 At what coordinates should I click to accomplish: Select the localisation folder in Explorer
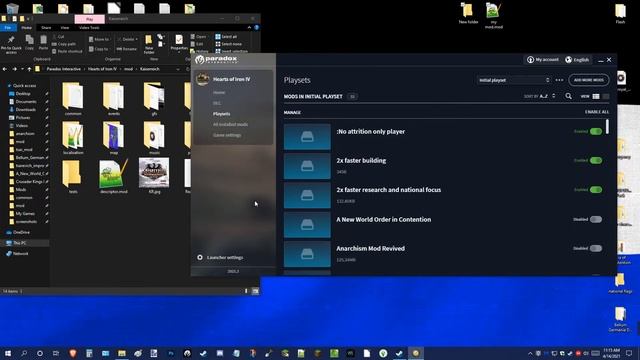click(x=73, y=138)
